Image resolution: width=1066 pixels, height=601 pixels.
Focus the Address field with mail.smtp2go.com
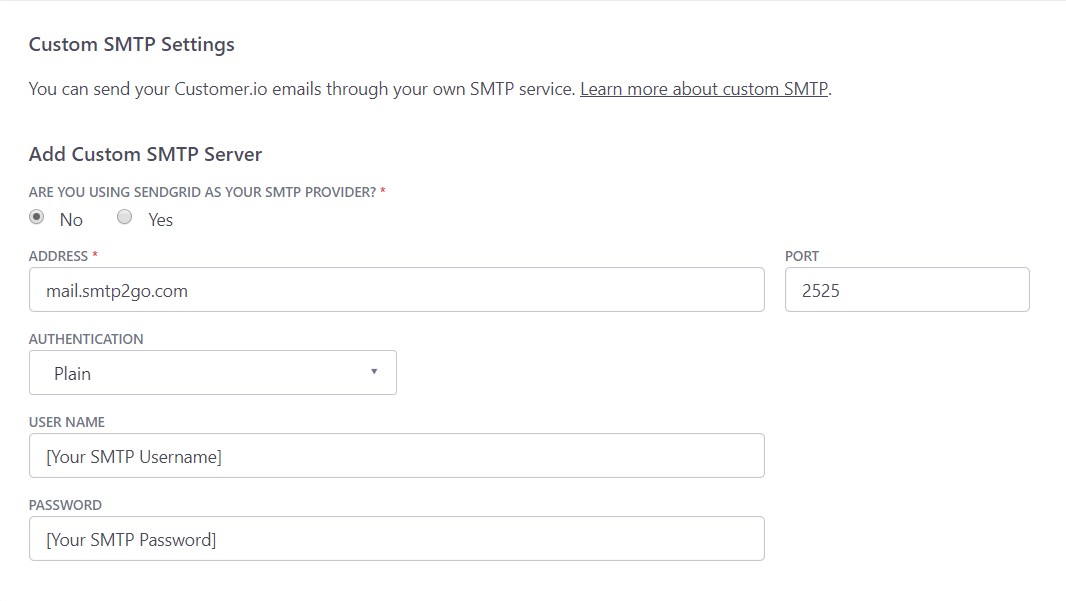pyautogui.click(x=396, y=290)
